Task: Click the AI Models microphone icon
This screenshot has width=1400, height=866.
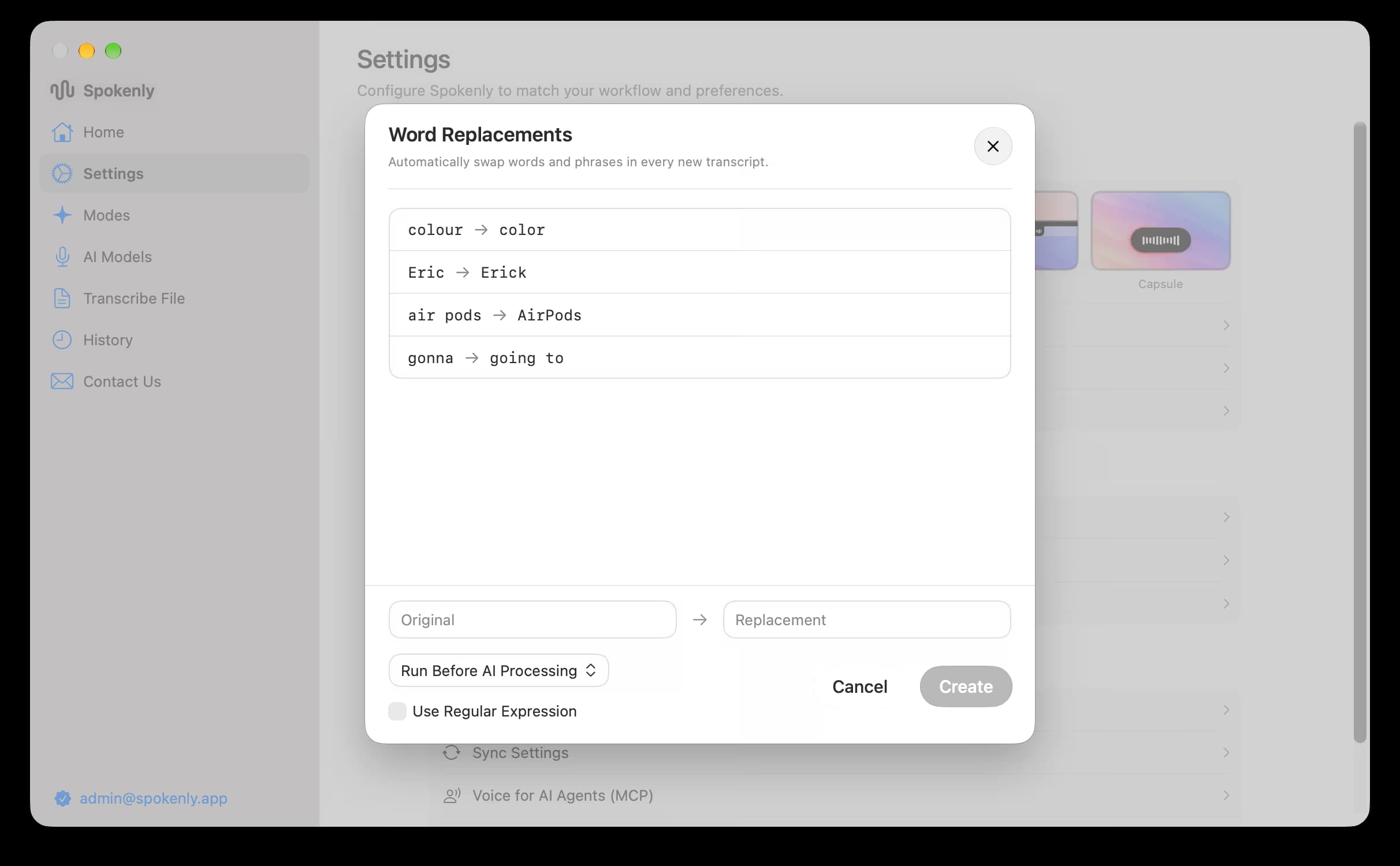Action: coord(62,257)
